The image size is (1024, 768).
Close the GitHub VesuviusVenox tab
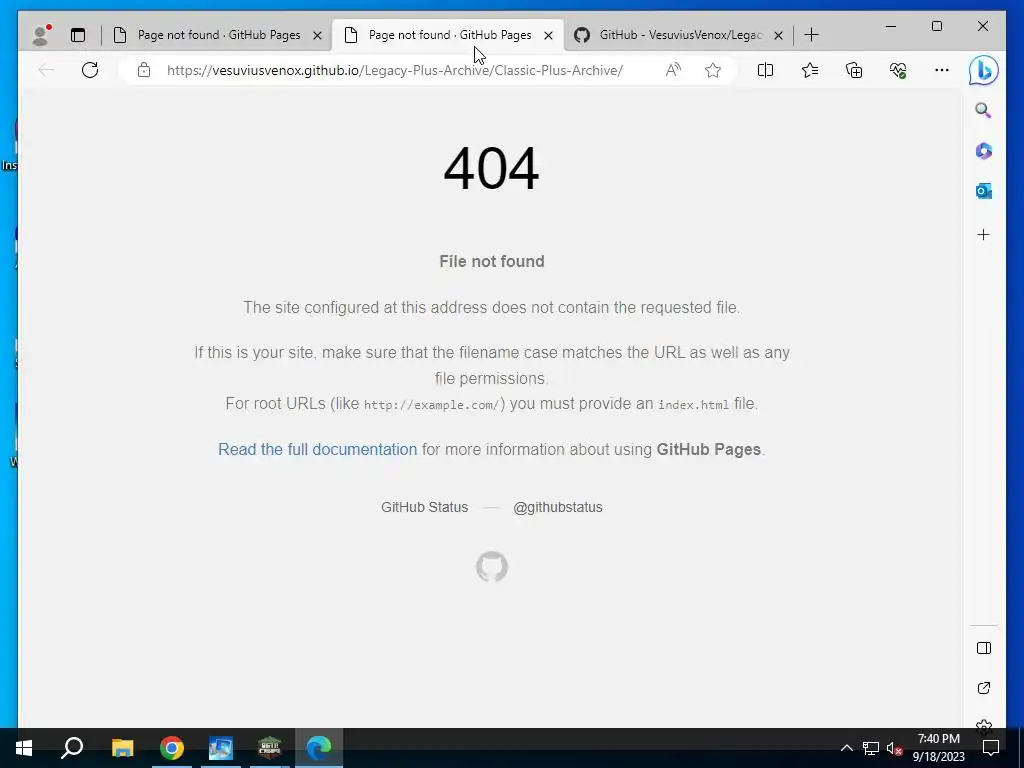[x=778, y=35]
